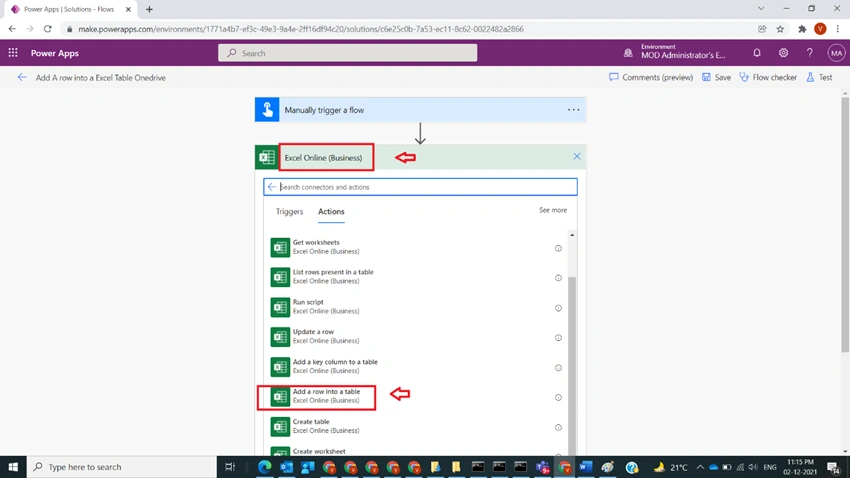Close the Excel Online (Business) action panel

(577, 157)
